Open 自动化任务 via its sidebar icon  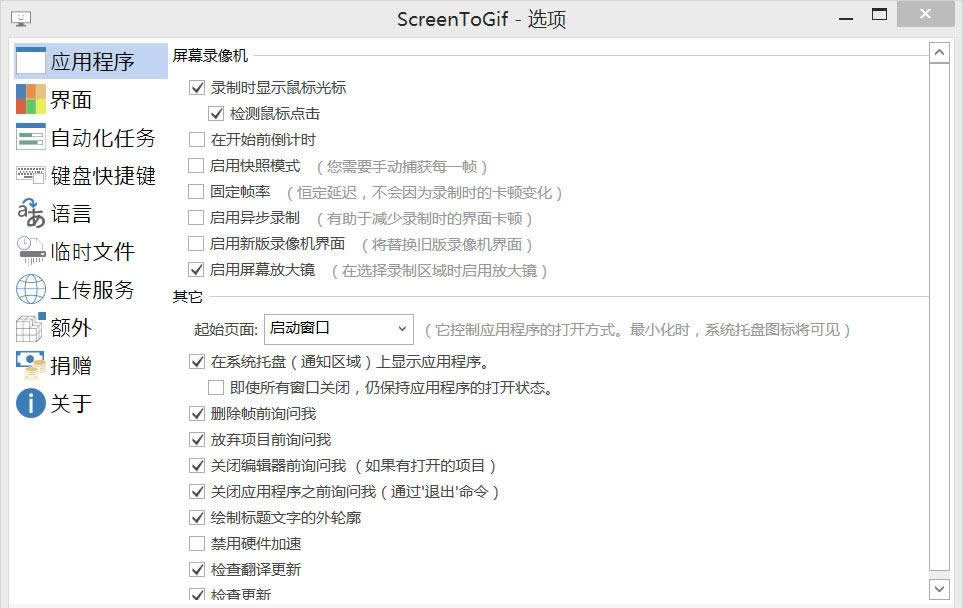point(31,137)
